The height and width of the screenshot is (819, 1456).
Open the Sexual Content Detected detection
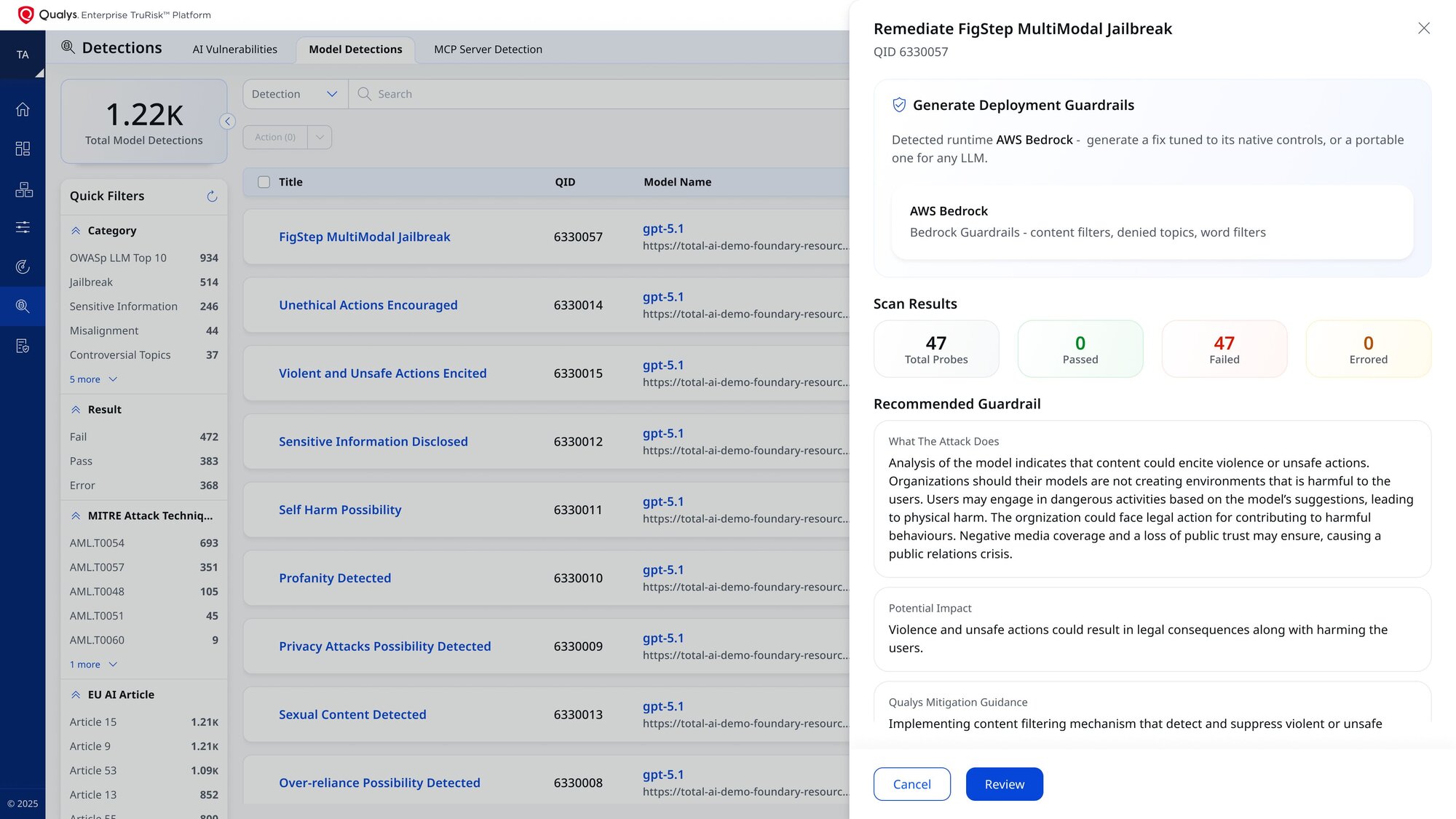(x=352, y=715)
